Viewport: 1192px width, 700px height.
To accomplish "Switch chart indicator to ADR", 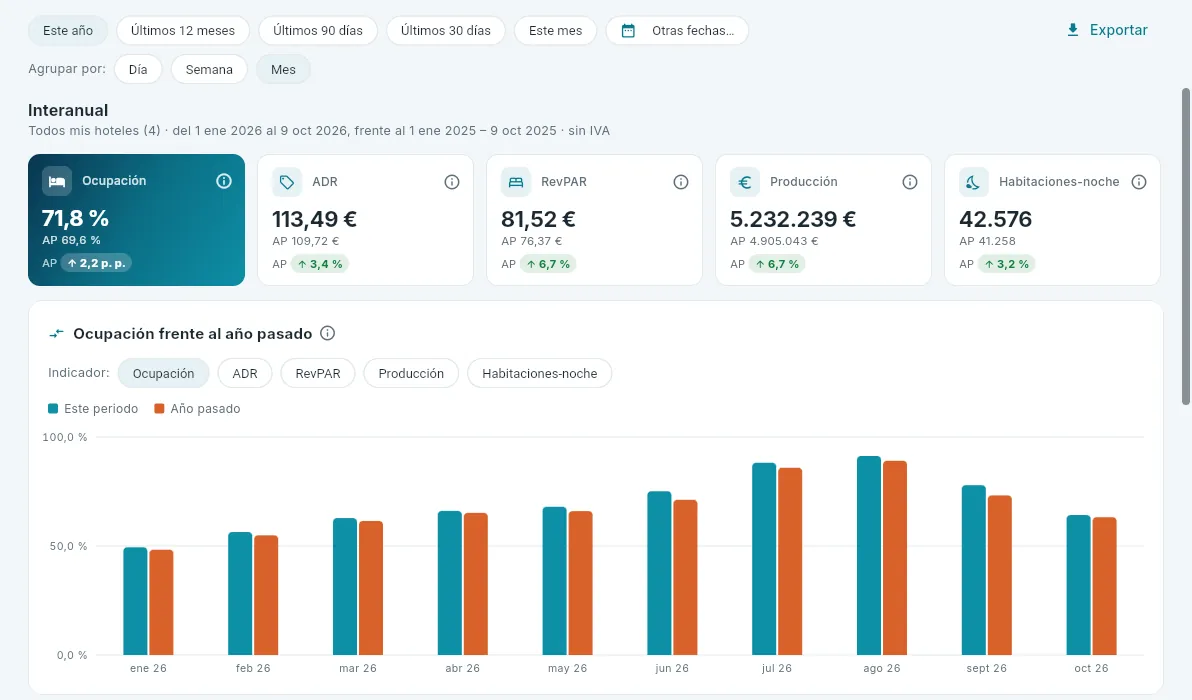I will (245, 373).
